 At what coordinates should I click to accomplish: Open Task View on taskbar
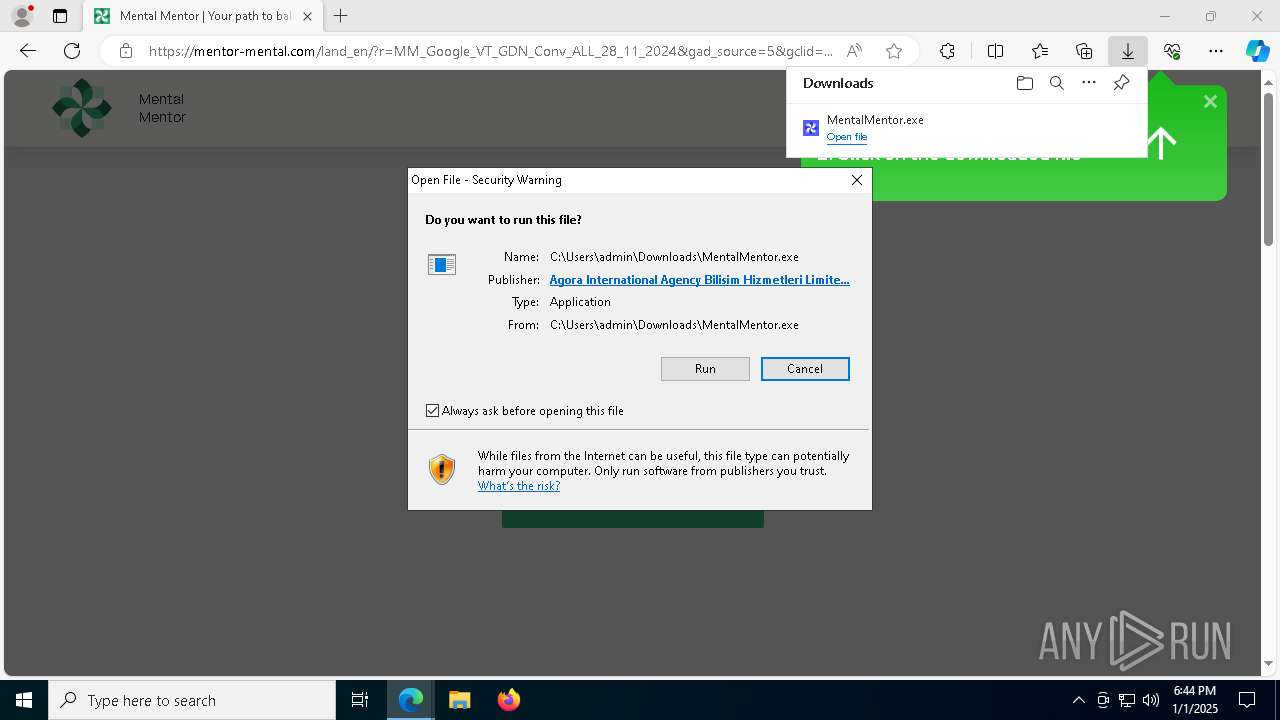[x=360, y=700]
